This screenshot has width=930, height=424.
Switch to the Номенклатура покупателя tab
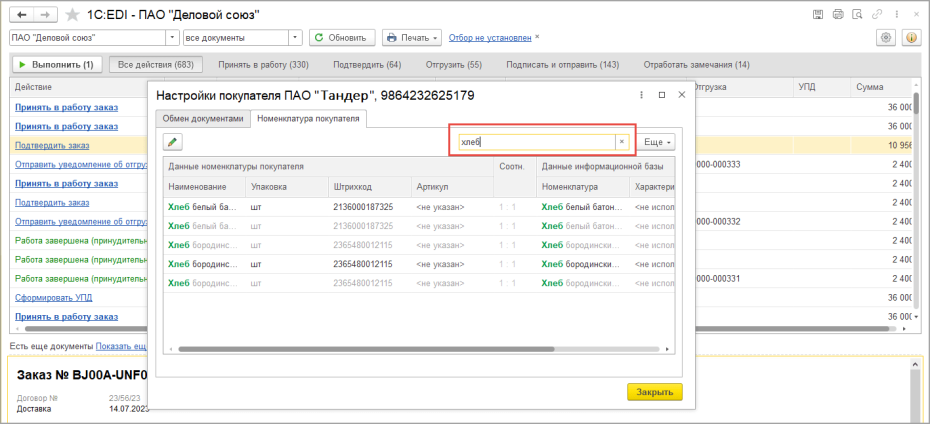308,119
